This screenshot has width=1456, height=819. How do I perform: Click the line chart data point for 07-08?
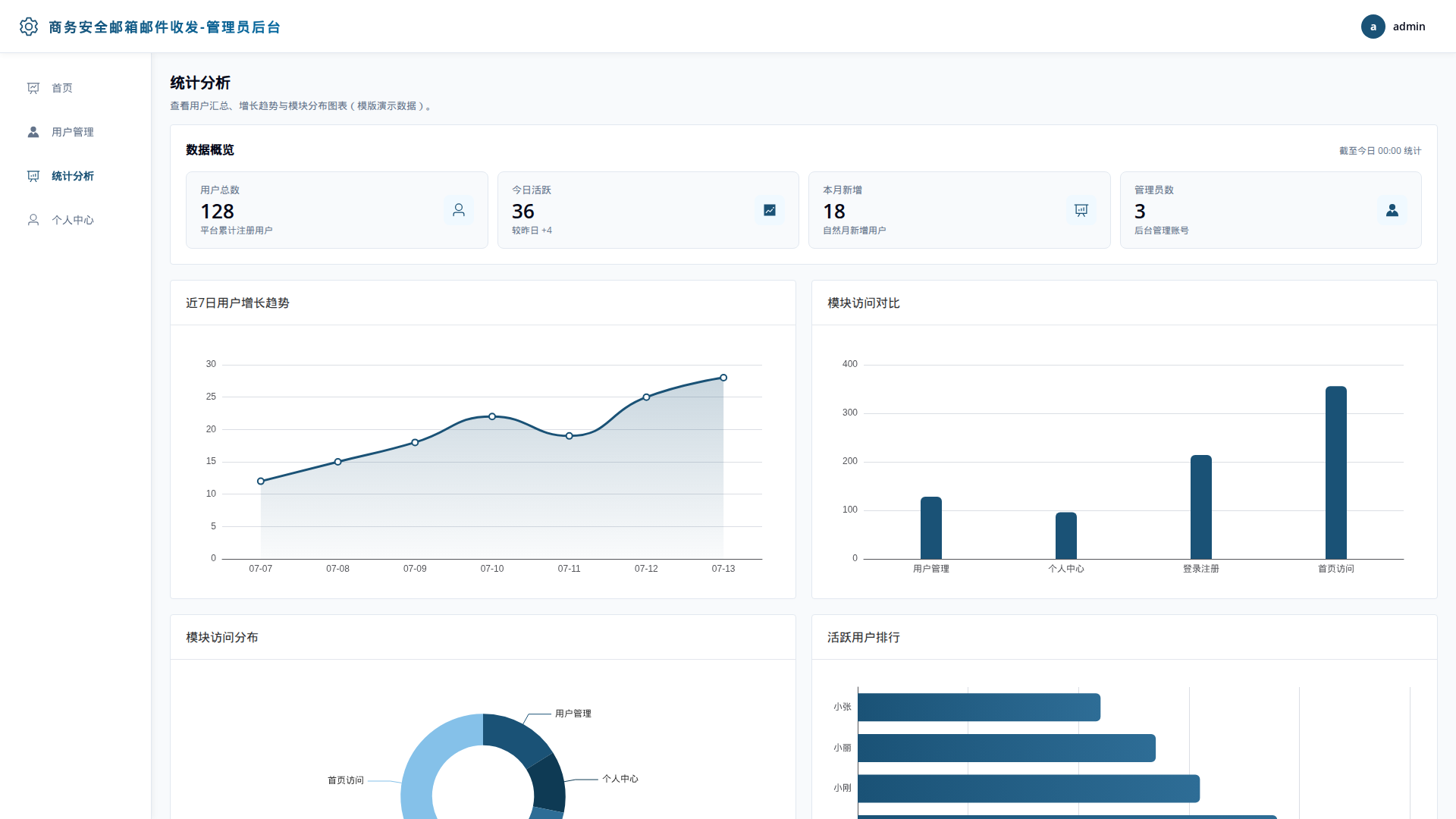coord(338,462)
